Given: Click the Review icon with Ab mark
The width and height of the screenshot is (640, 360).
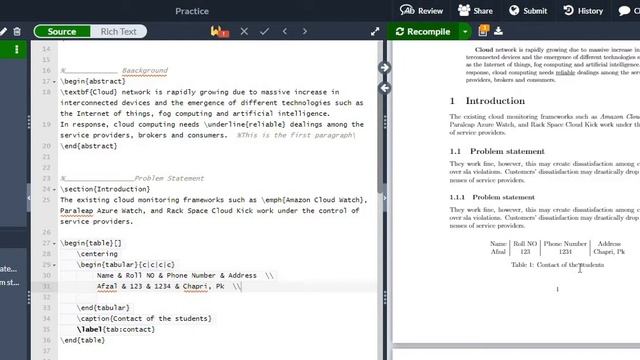Looking at the screenshot, I should [407, 10].
